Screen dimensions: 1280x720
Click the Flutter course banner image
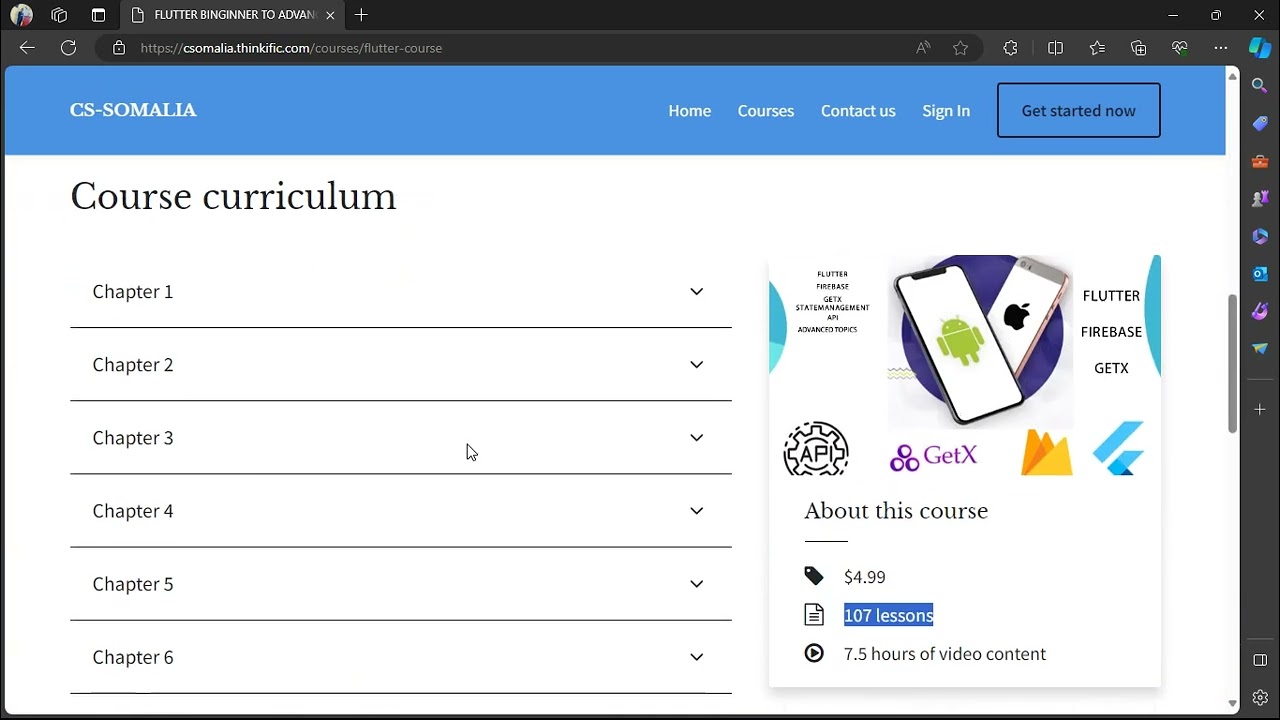[x=965, y=366]
